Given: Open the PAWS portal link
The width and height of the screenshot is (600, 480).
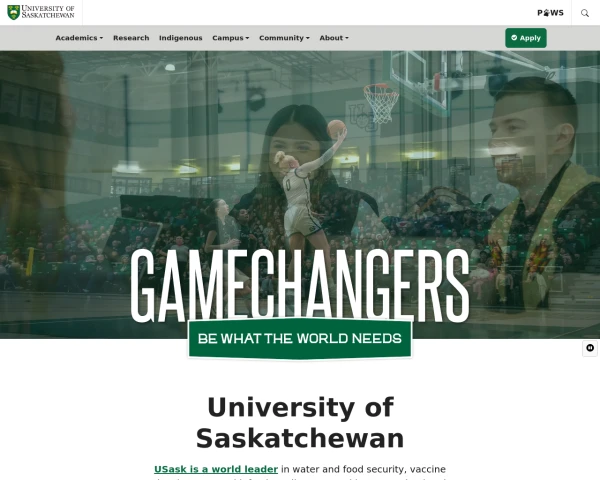Looking at the screenshot, I should click(550, 13).
